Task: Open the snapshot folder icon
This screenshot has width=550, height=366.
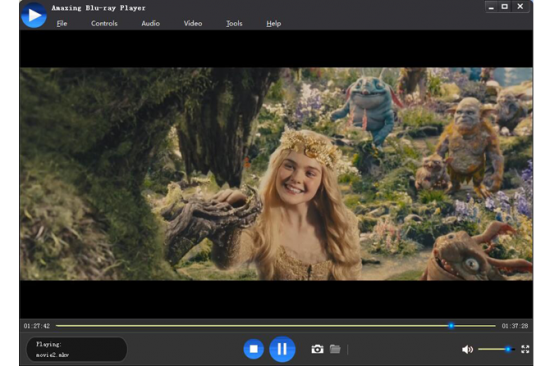Action: (x=335, y=349)
